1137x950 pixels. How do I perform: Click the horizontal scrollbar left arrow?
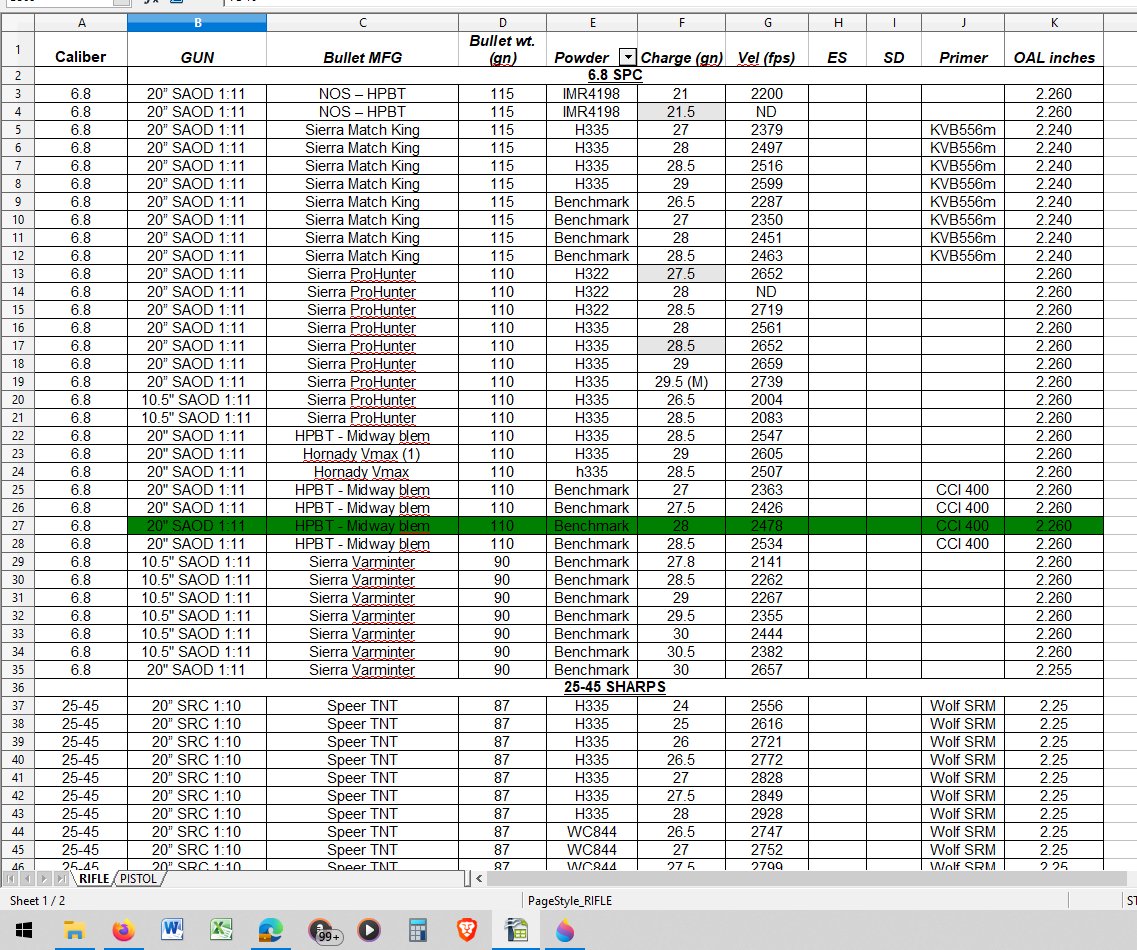(x=479, y=878)
